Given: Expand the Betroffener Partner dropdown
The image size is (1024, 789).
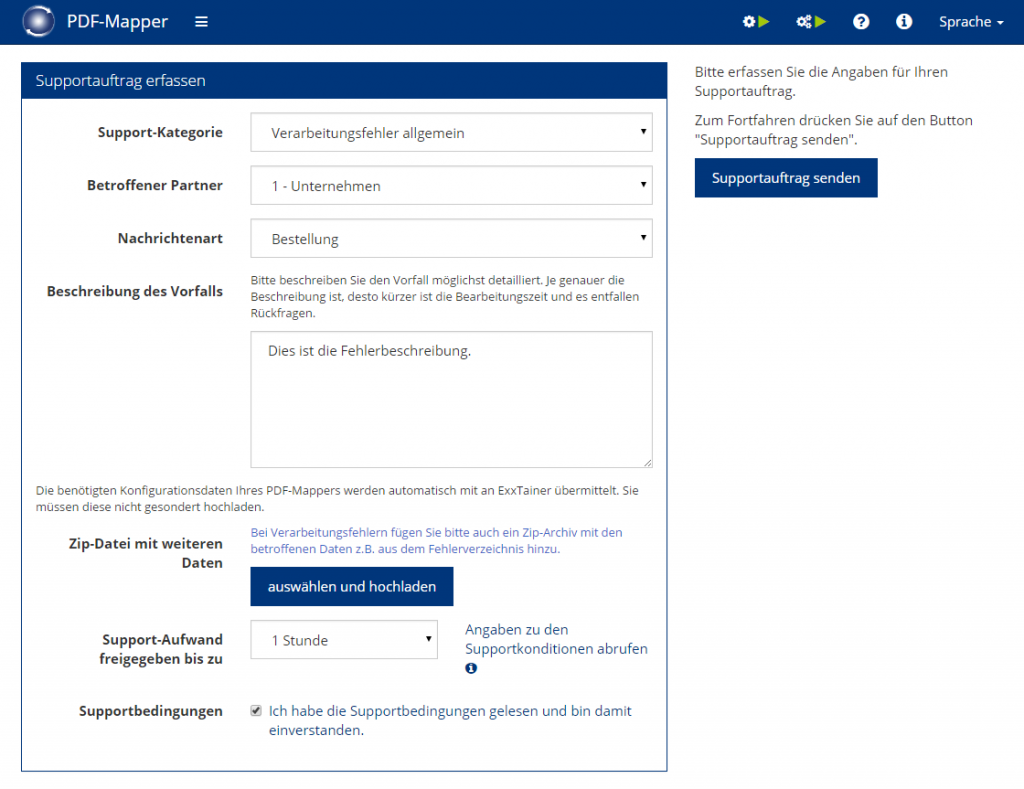Looking at the screenshot, I should coord(451,185).
